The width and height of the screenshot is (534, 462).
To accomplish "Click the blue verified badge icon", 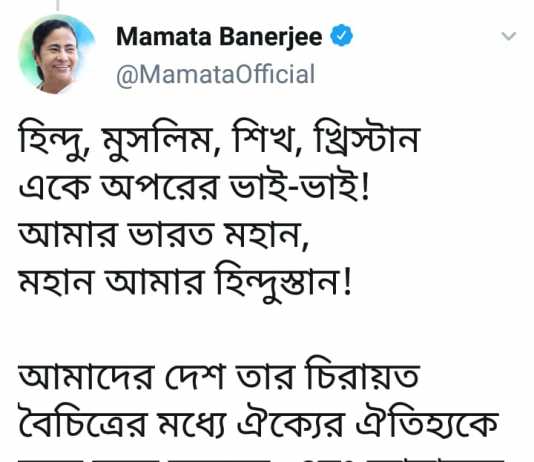I will (342, 35).
